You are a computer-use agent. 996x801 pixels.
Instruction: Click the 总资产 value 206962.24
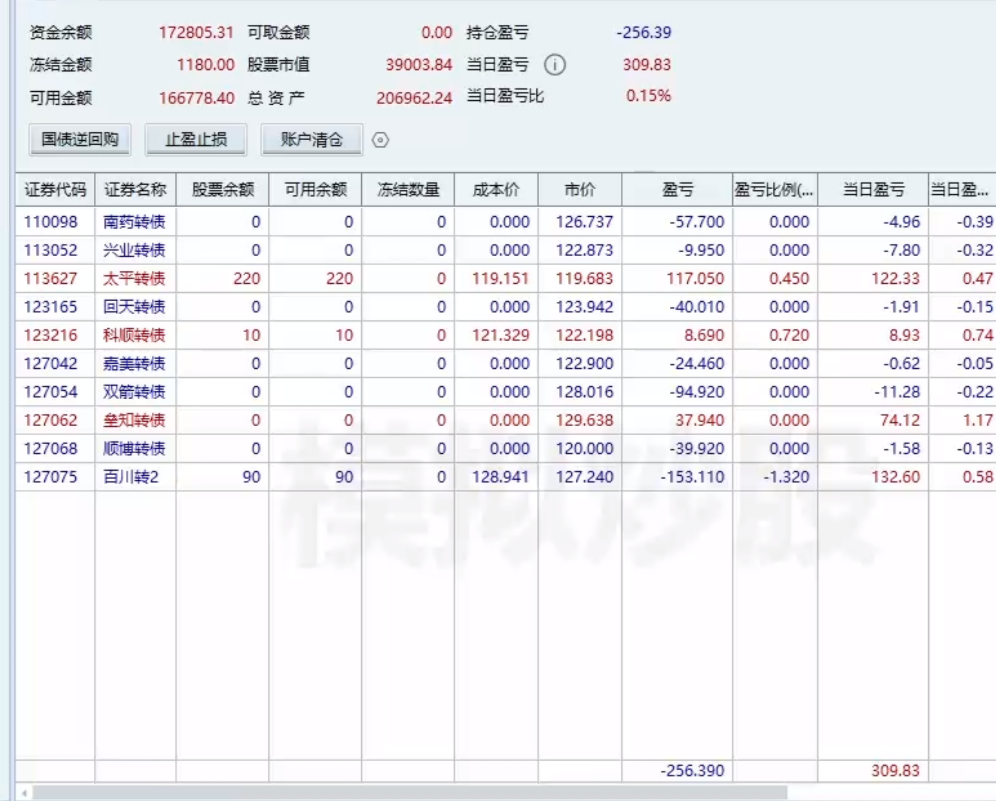tap(414, 98)
